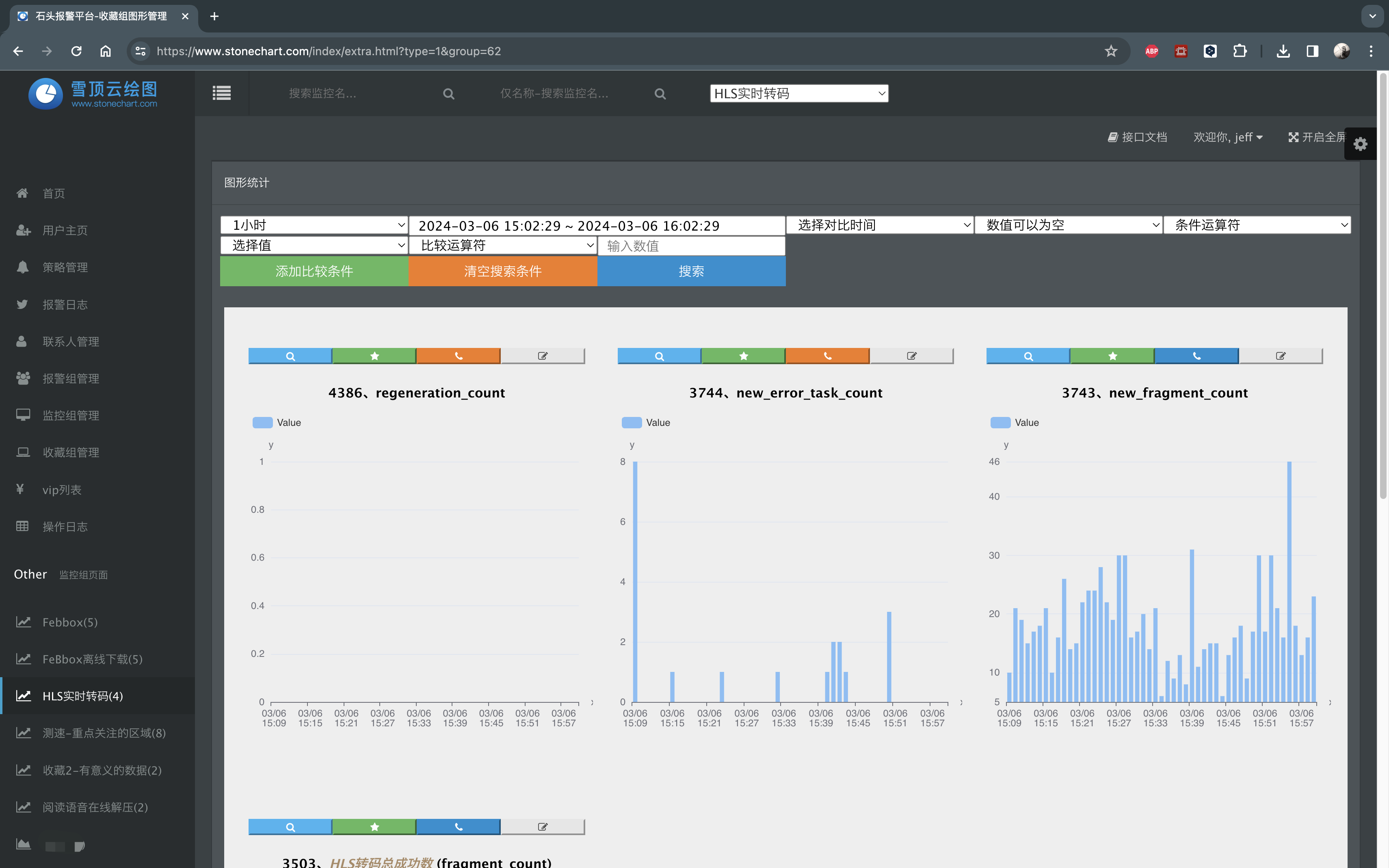
Task: Toggle fullscreen with 开启全屏
Action: click(x=1317, y=137)
